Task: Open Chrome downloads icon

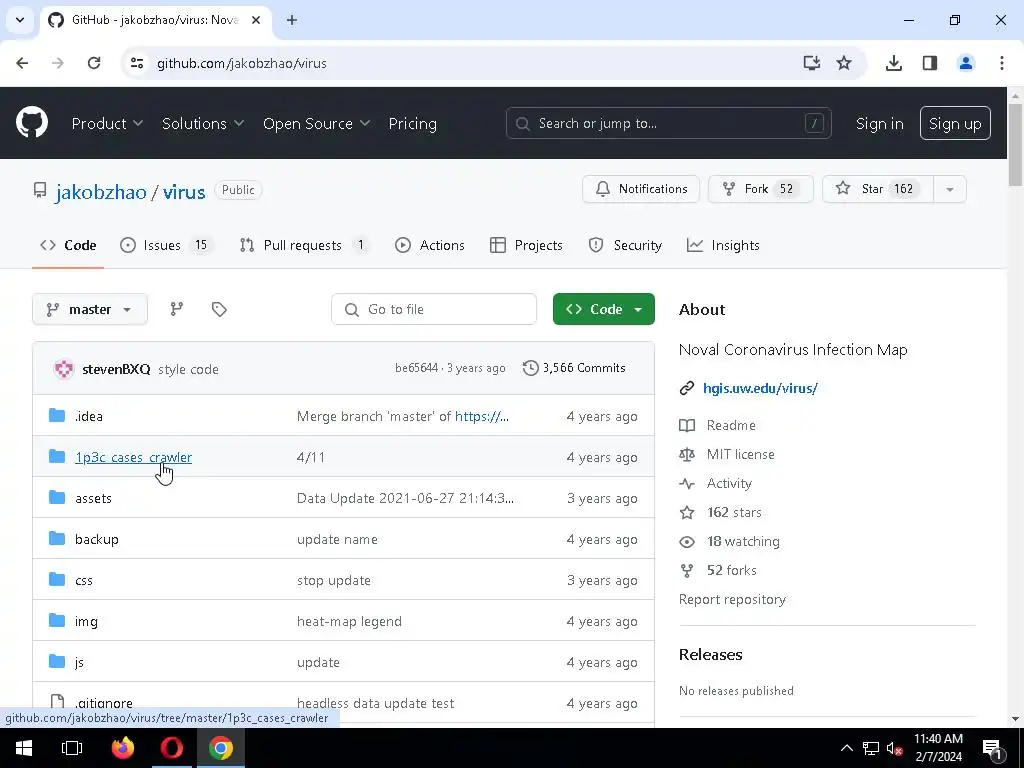Action: (893, 63)
